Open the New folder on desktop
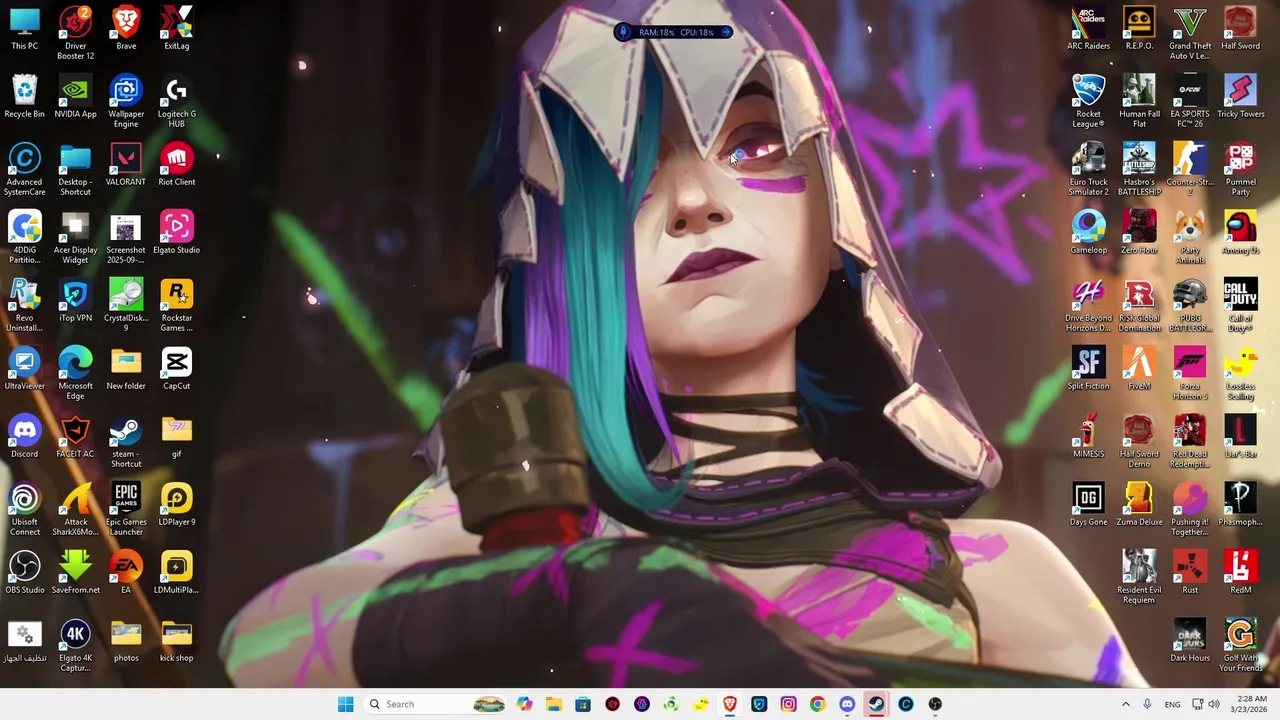Viewport: 1280px width, 720px height. pos(126,368)
